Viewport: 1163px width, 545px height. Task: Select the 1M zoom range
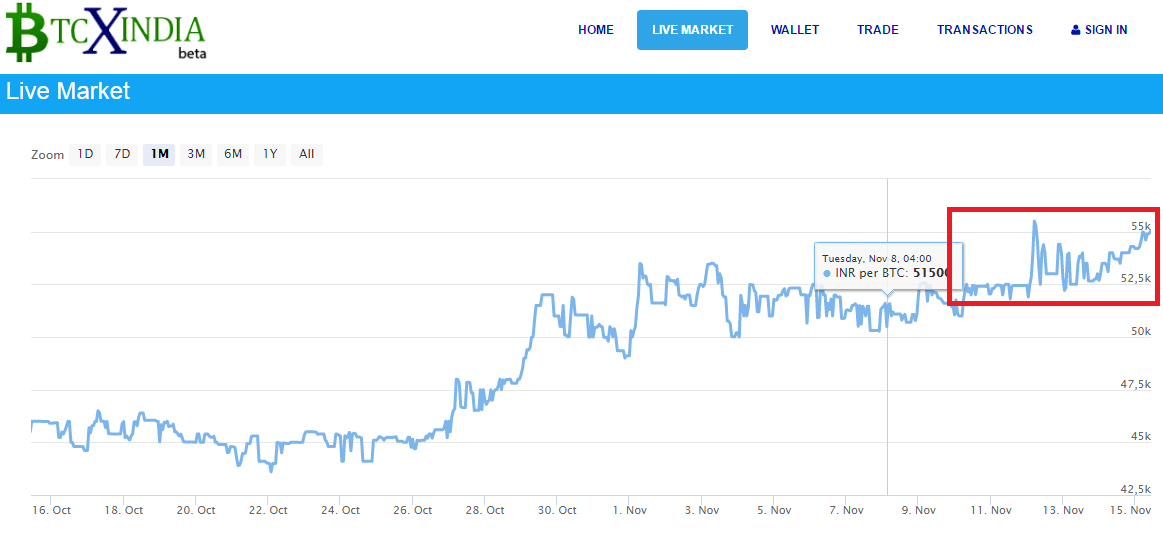coord(159,154)
